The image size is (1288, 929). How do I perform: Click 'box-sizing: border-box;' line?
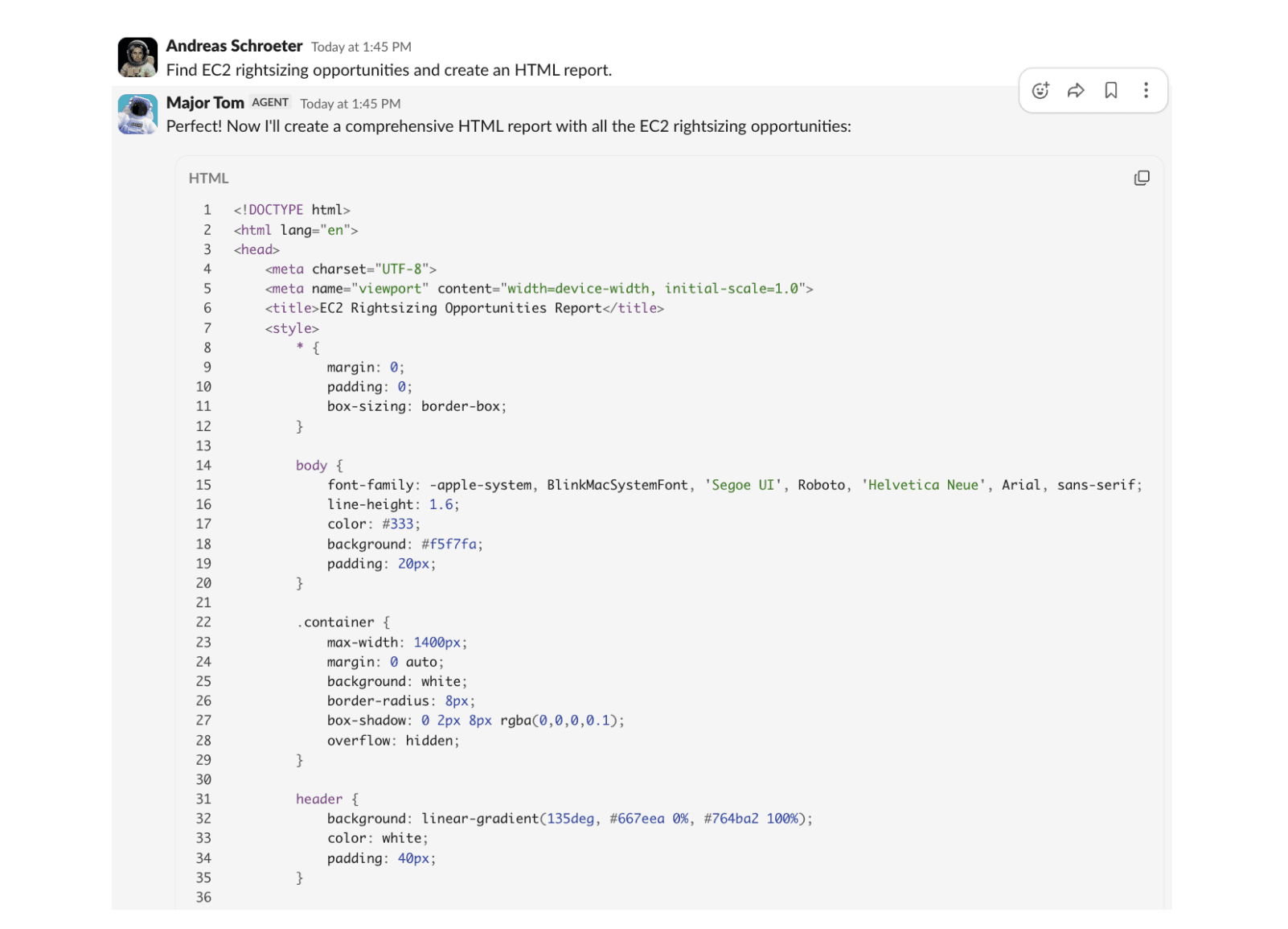pos(416,406)
